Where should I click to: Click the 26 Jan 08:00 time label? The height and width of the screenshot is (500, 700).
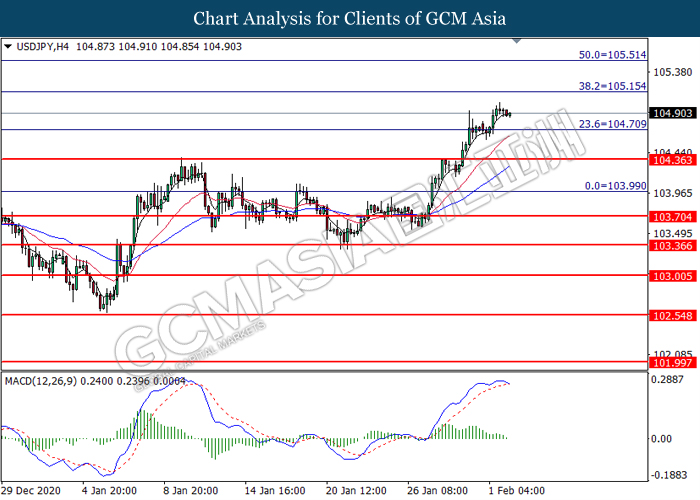point(438,491)
